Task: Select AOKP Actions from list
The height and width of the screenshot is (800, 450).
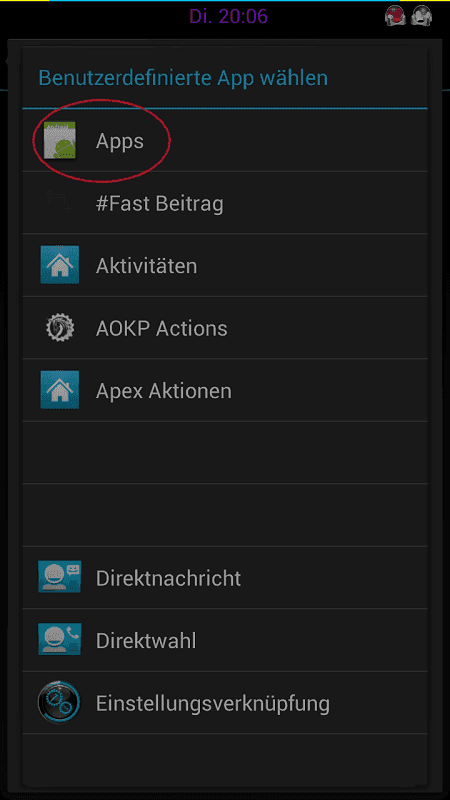Action: click(x=224, y=328)
